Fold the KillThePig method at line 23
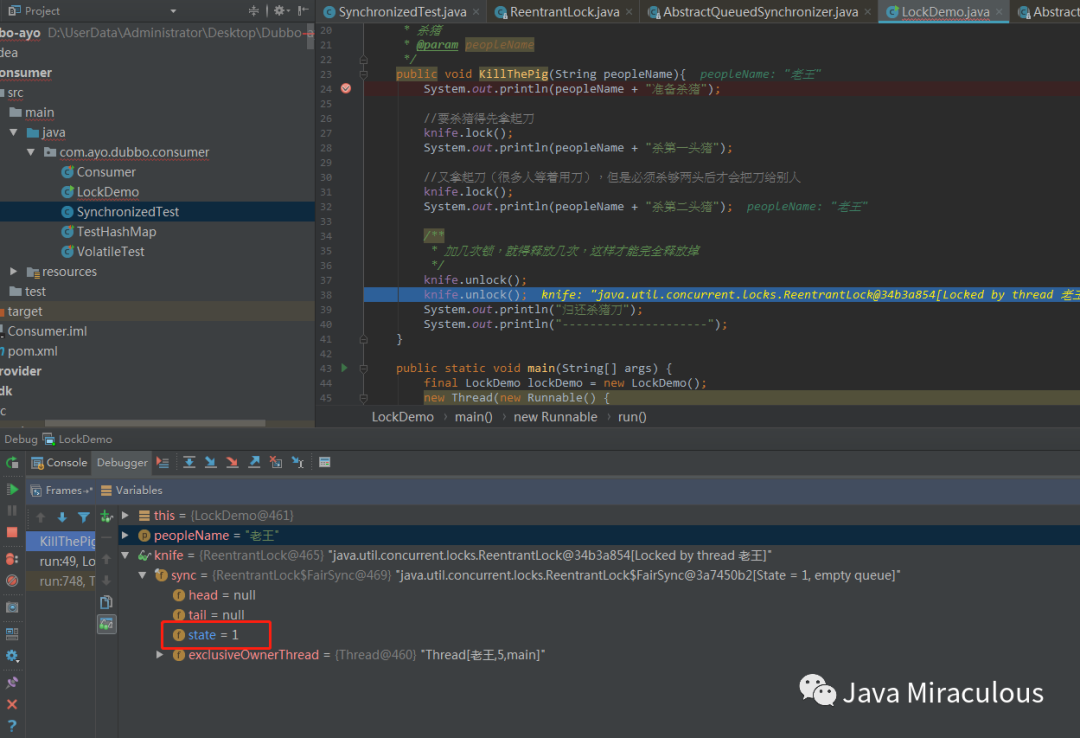 coord(364,74)
